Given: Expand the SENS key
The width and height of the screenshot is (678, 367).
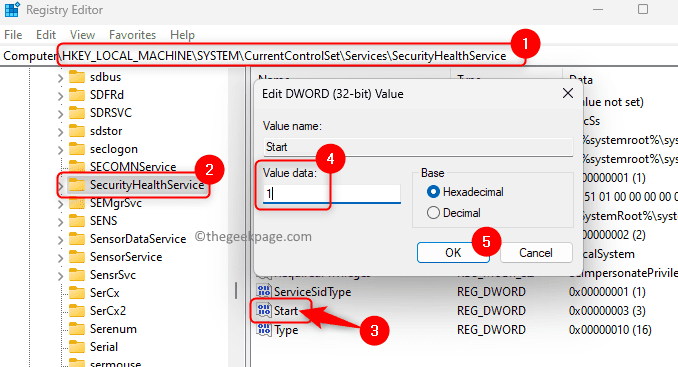Looking at the screenshot, I should 61,222.
